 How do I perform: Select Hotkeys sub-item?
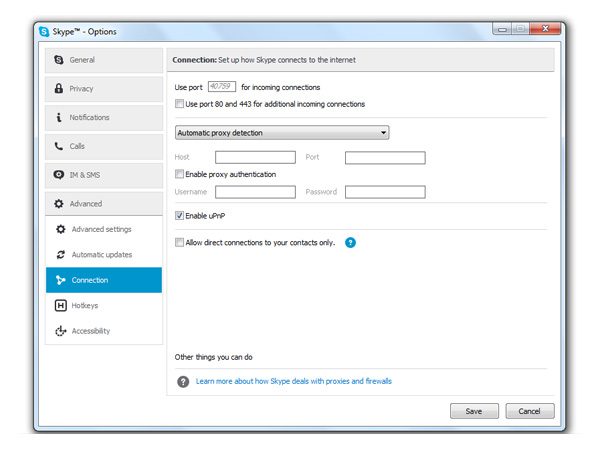(x=104, y=305)
